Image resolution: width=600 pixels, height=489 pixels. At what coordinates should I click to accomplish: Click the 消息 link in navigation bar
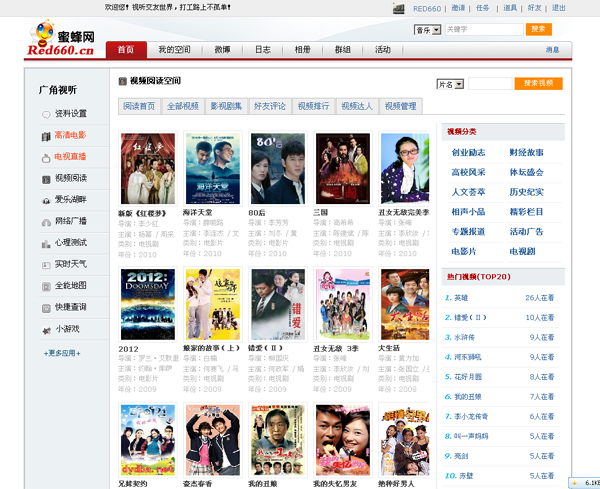[552, 50]
